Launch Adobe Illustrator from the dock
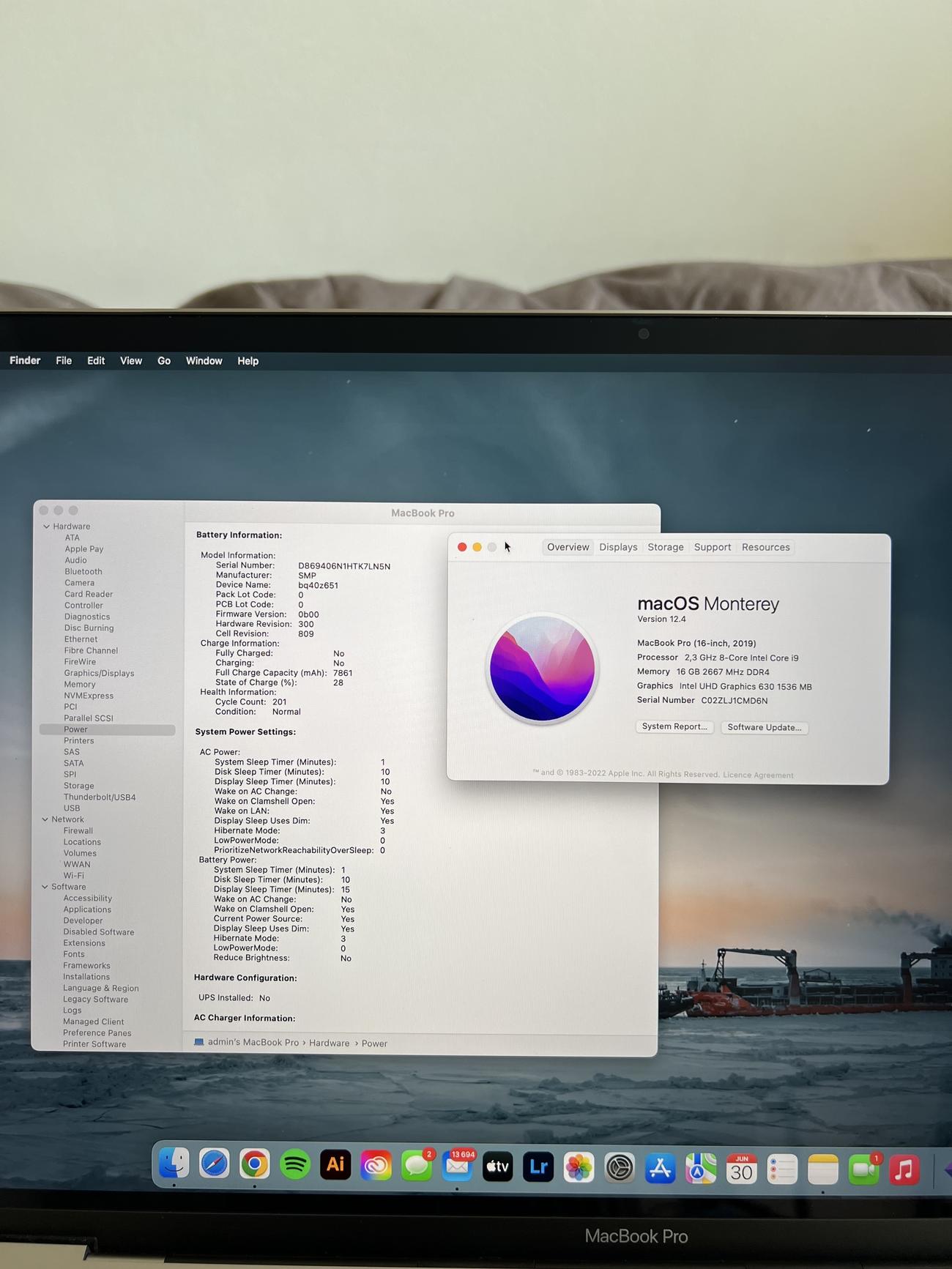This screenshot has height=1269, width=952. [x=335, y=1165]
